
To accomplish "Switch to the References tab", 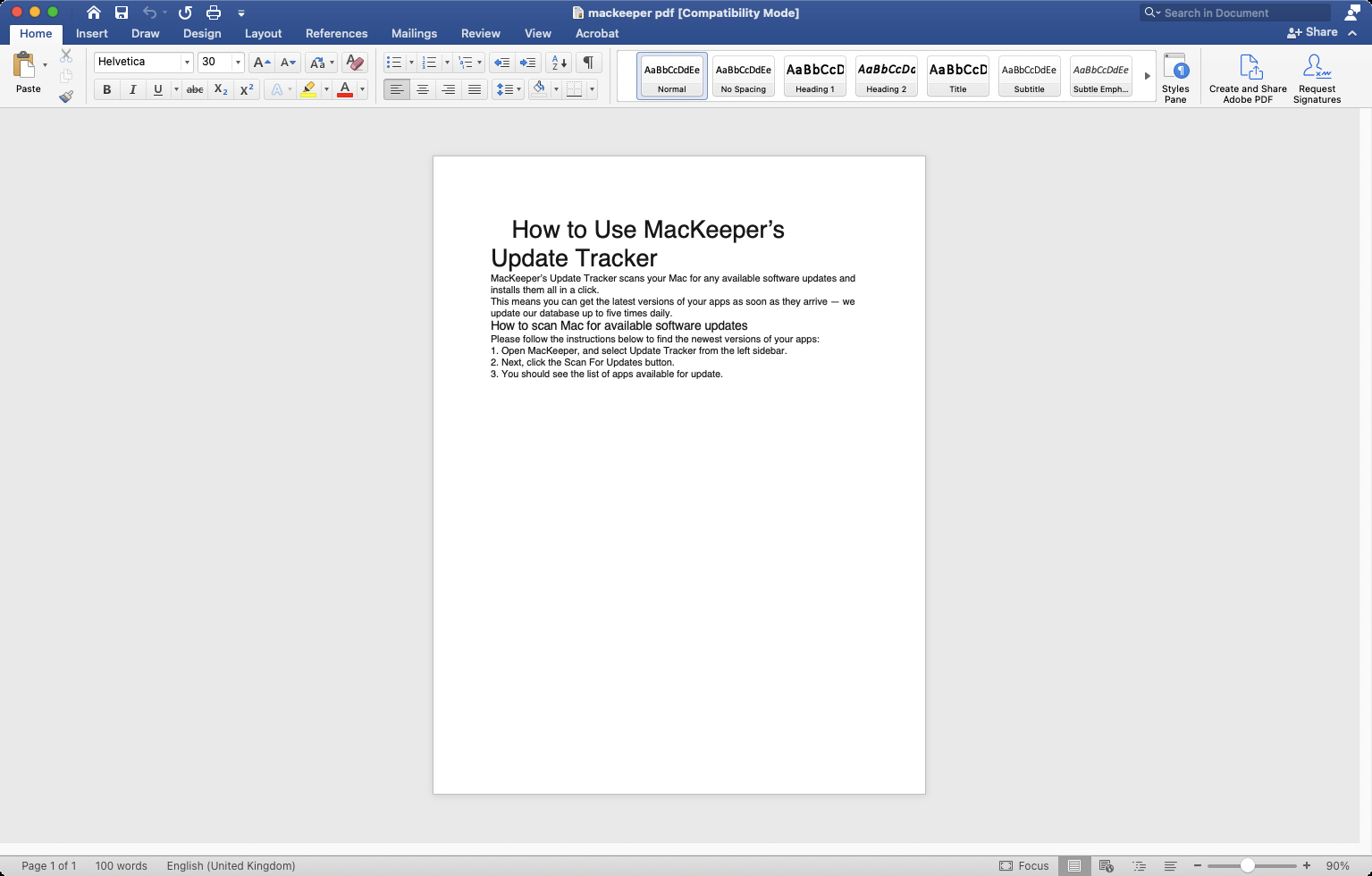I will (x=336, y=33).
